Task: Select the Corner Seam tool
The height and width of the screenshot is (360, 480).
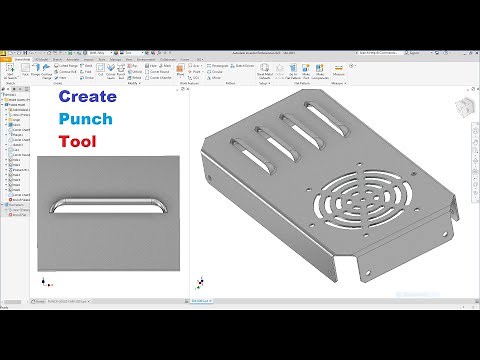Action: point(111,71)
